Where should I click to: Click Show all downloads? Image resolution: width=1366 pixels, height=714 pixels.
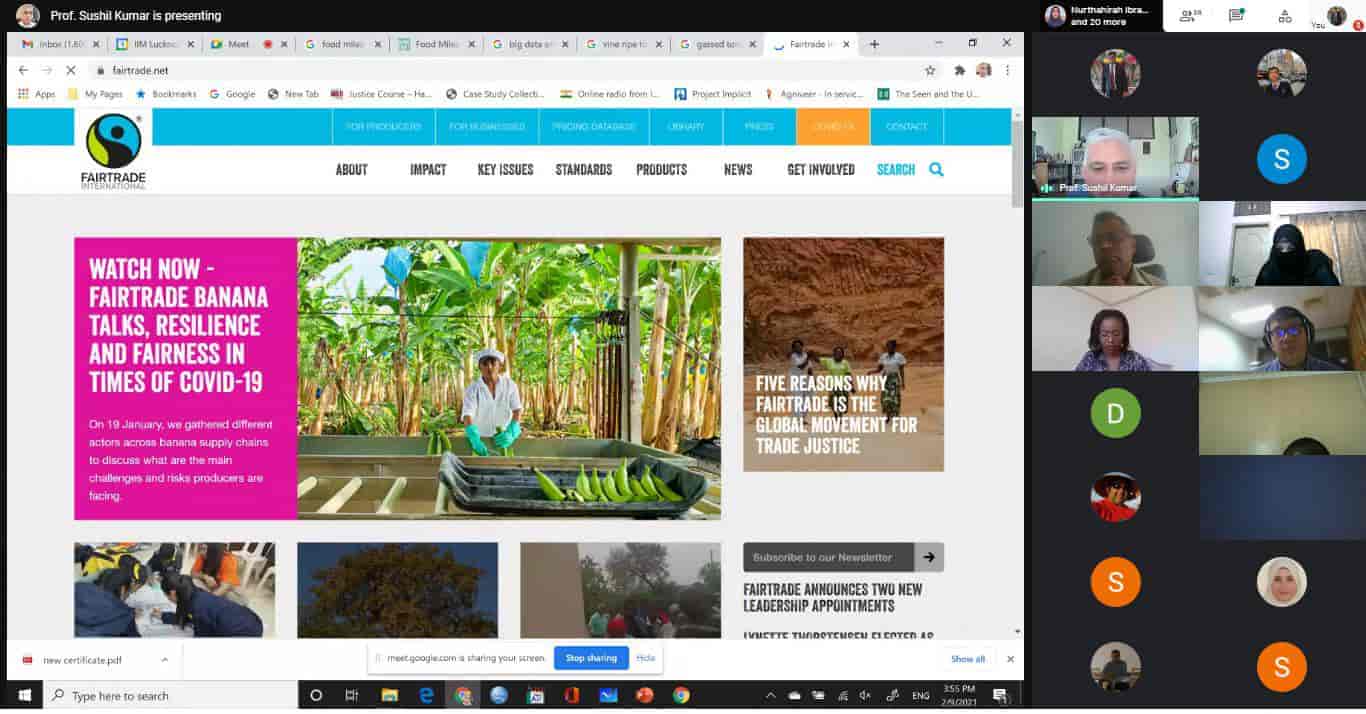coord(968,659)
